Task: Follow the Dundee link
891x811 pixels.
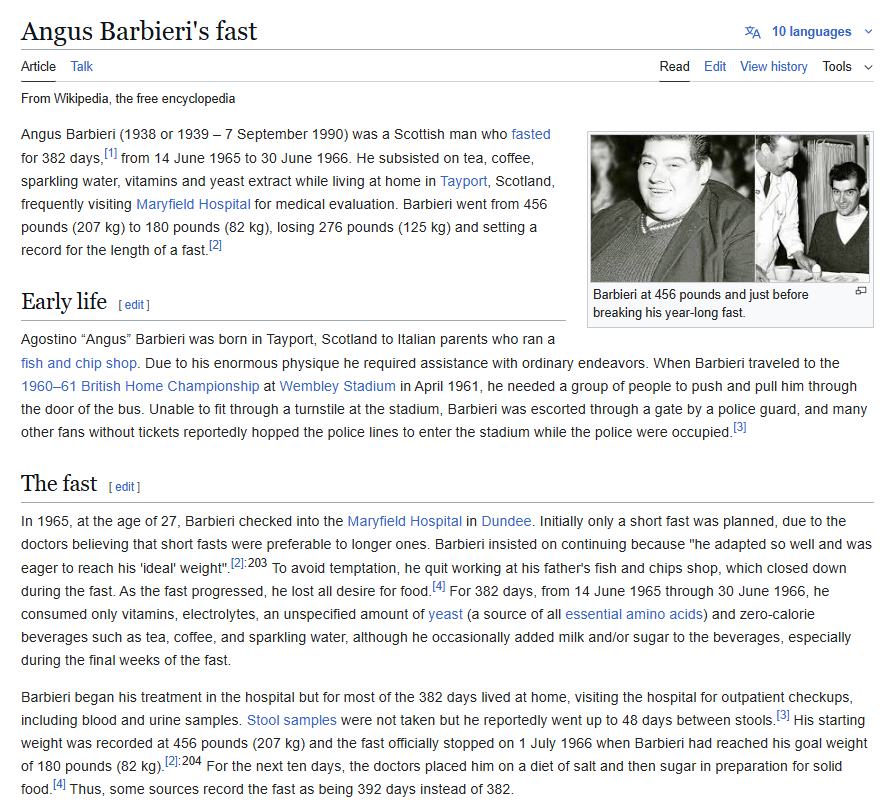Action: coord(506,521)
